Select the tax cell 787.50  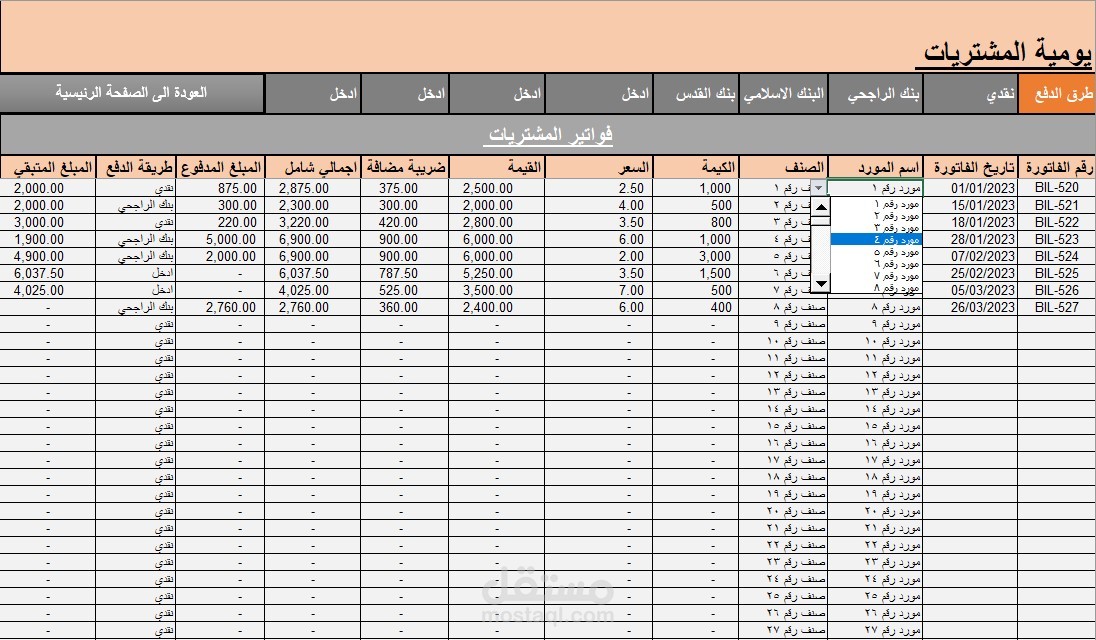(405, 273)
